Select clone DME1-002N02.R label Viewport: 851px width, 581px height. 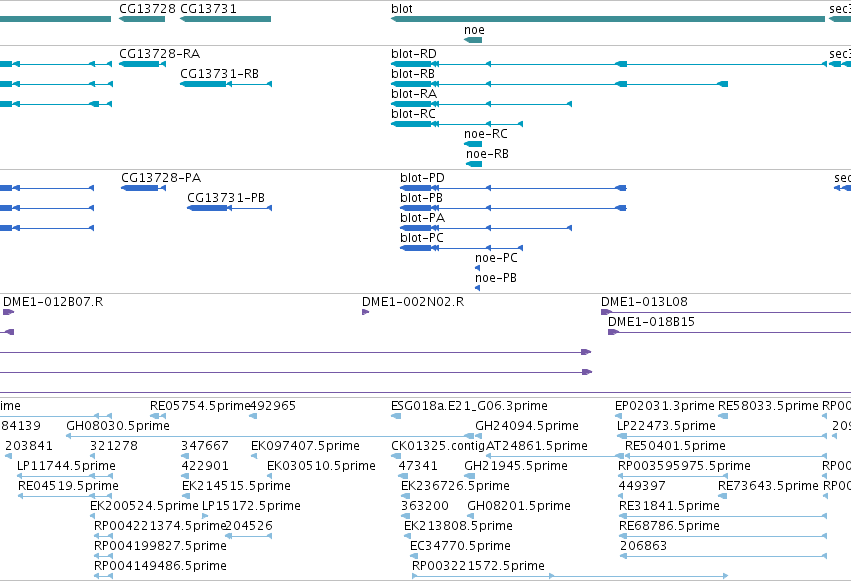coord(413,302)
